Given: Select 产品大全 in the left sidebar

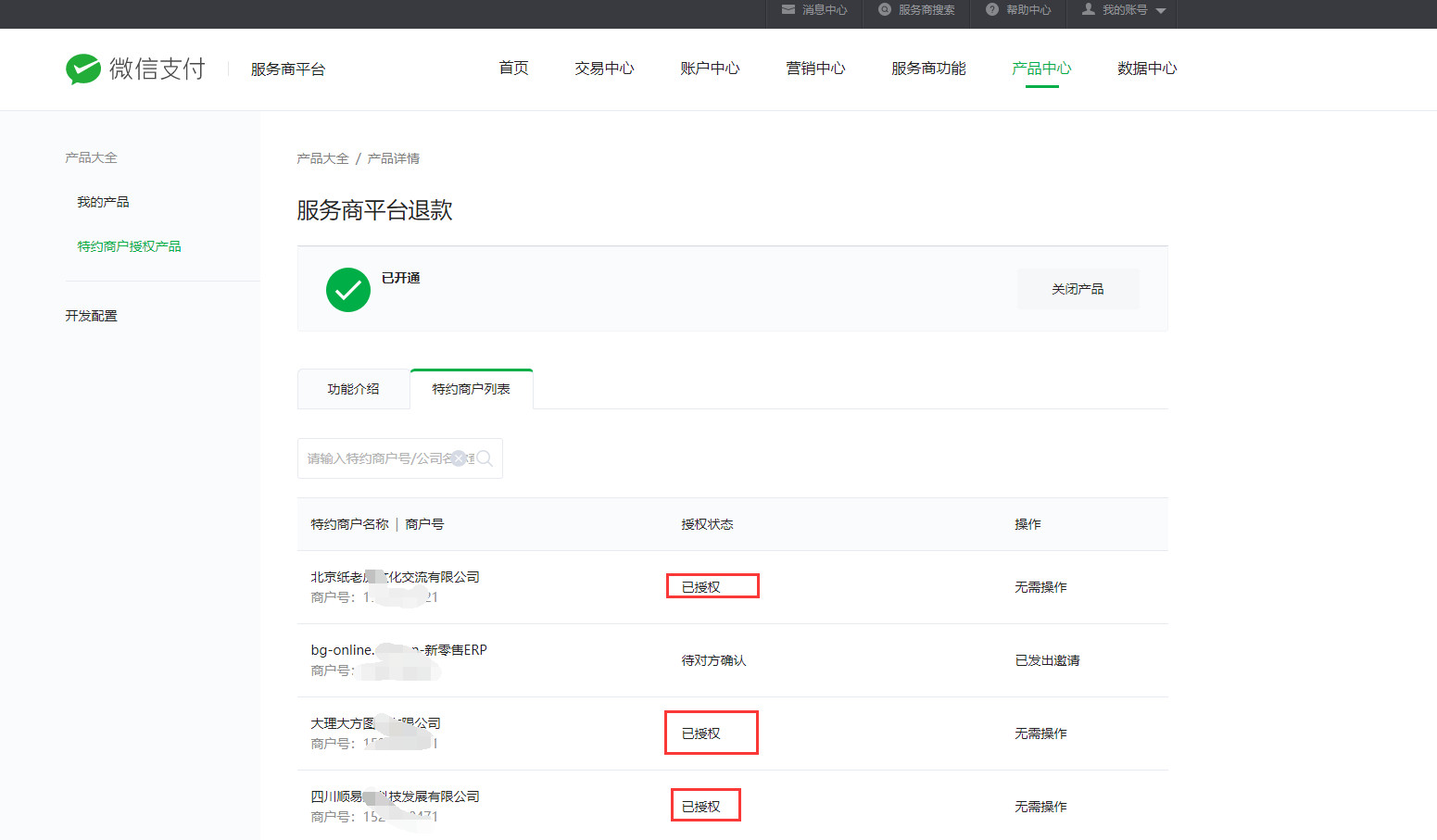Looking at the screenshot, I should coord(91,157).
